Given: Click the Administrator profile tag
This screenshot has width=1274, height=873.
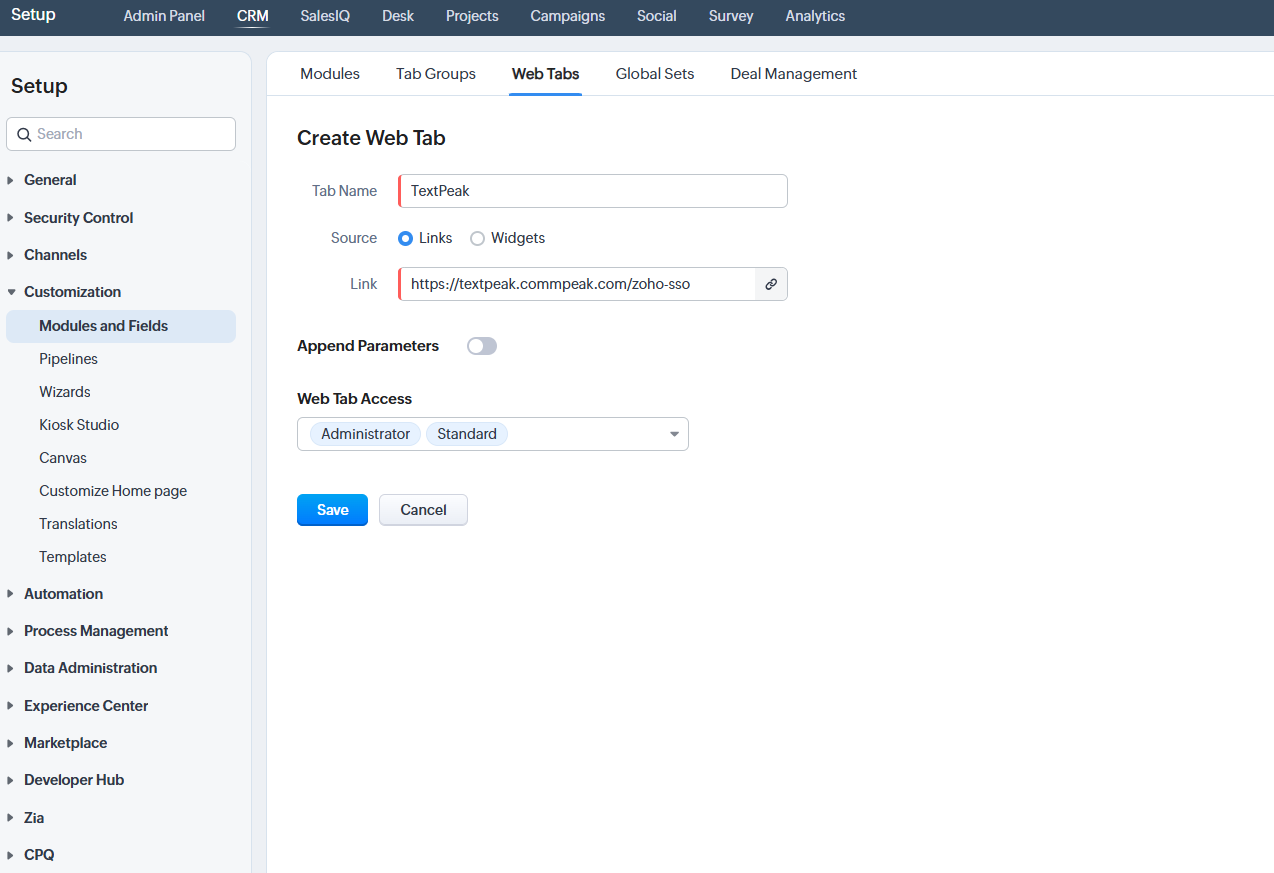Looking at the screenshot, I should 365,434.
